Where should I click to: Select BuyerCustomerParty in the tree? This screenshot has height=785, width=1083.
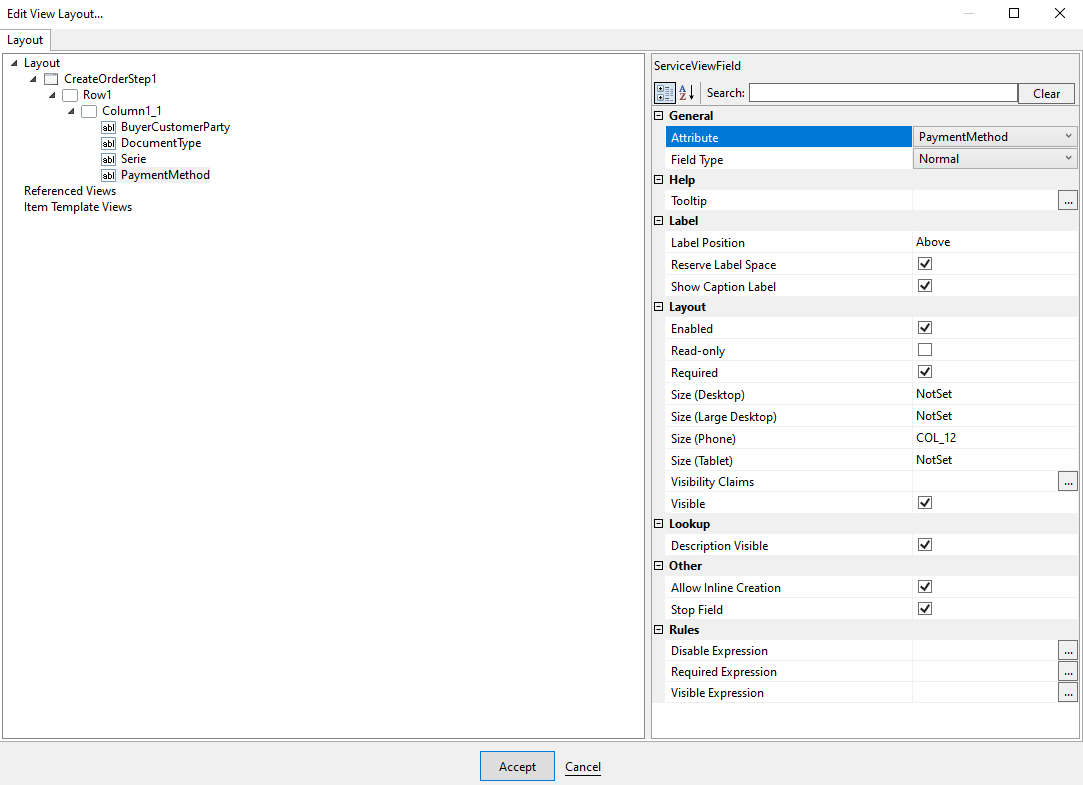click(175, 127)
